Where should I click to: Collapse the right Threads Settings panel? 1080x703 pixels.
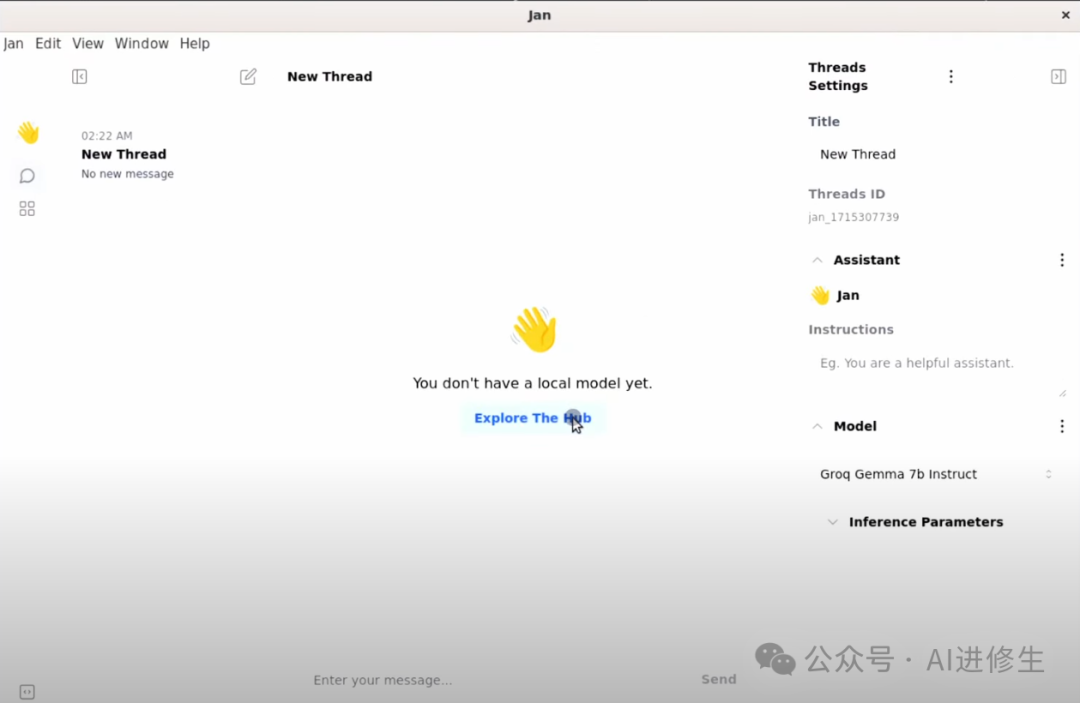click(1058, 76)
